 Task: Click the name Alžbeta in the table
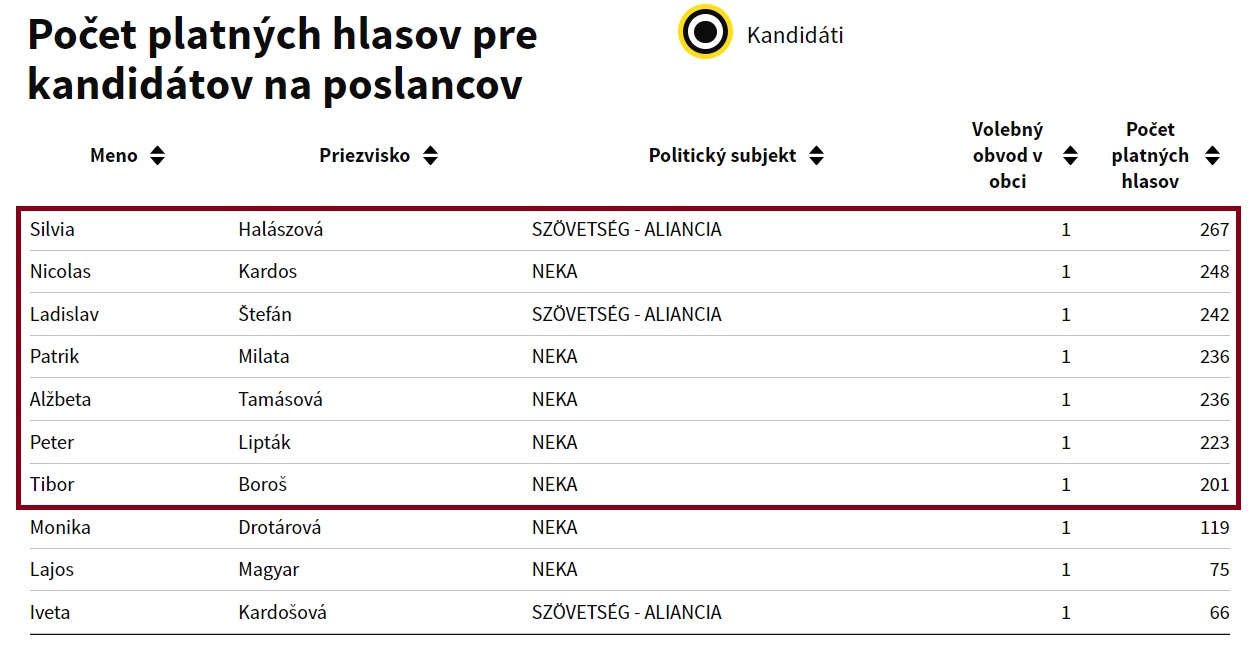(61, 400)
